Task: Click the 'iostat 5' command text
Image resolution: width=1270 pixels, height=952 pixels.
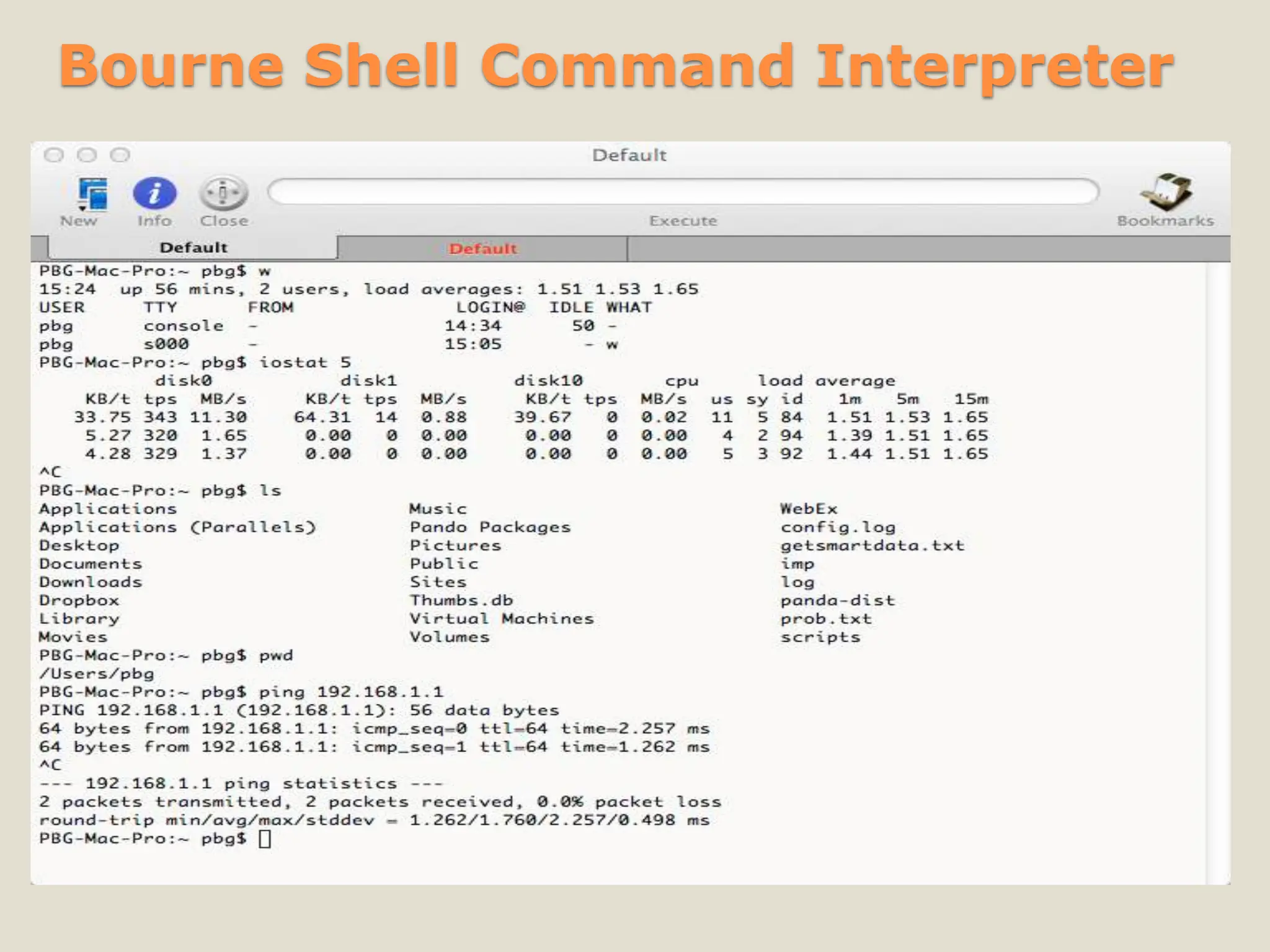Action: 305,362
